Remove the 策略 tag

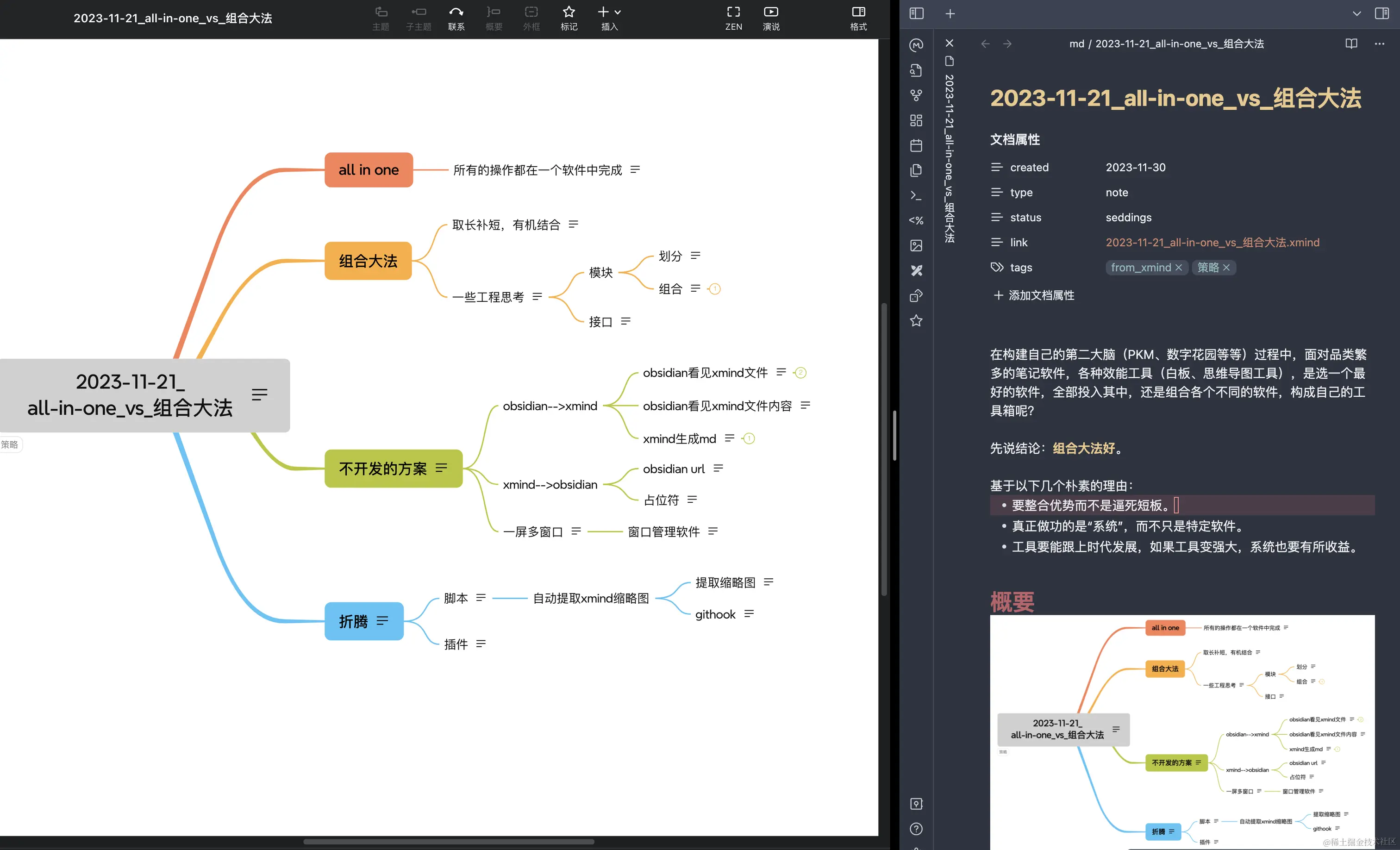click(1226, 268)
